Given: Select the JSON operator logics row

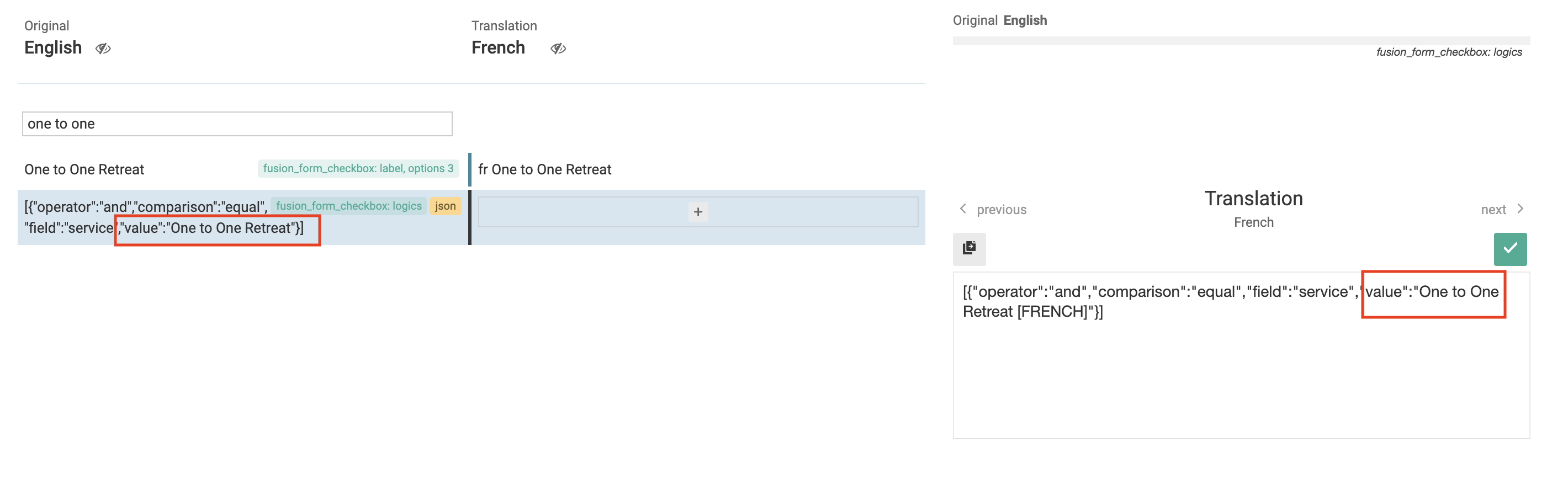Looking at the screenshot, I should point(242,217).
